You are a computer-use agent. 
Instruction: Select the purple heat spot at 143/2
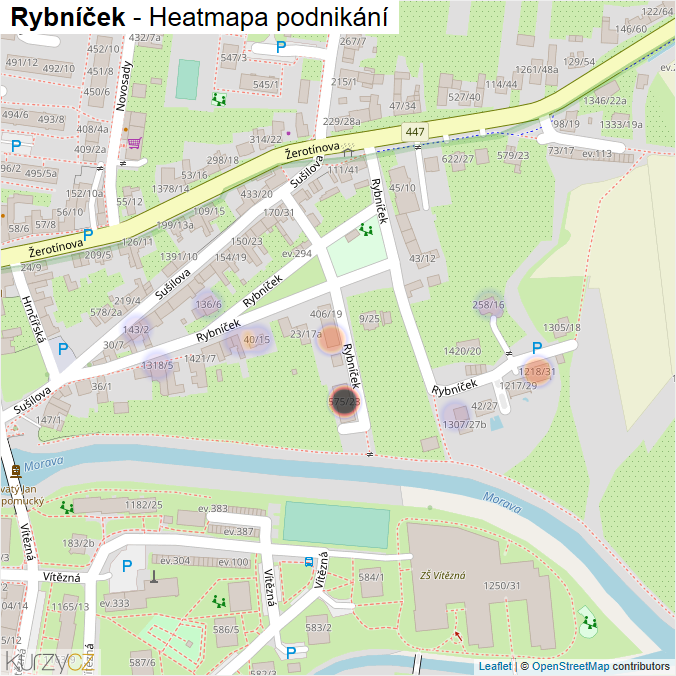[x=136, y=330]
